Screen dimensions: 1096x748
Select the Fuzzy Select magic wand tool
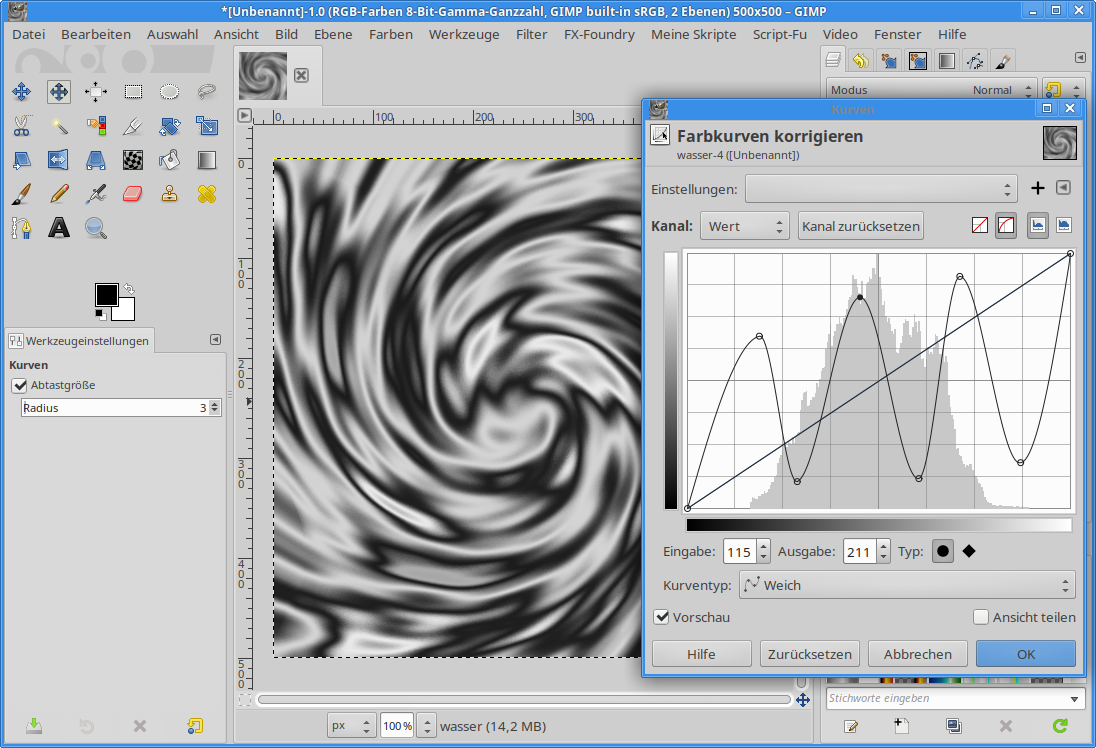[59, 126]
